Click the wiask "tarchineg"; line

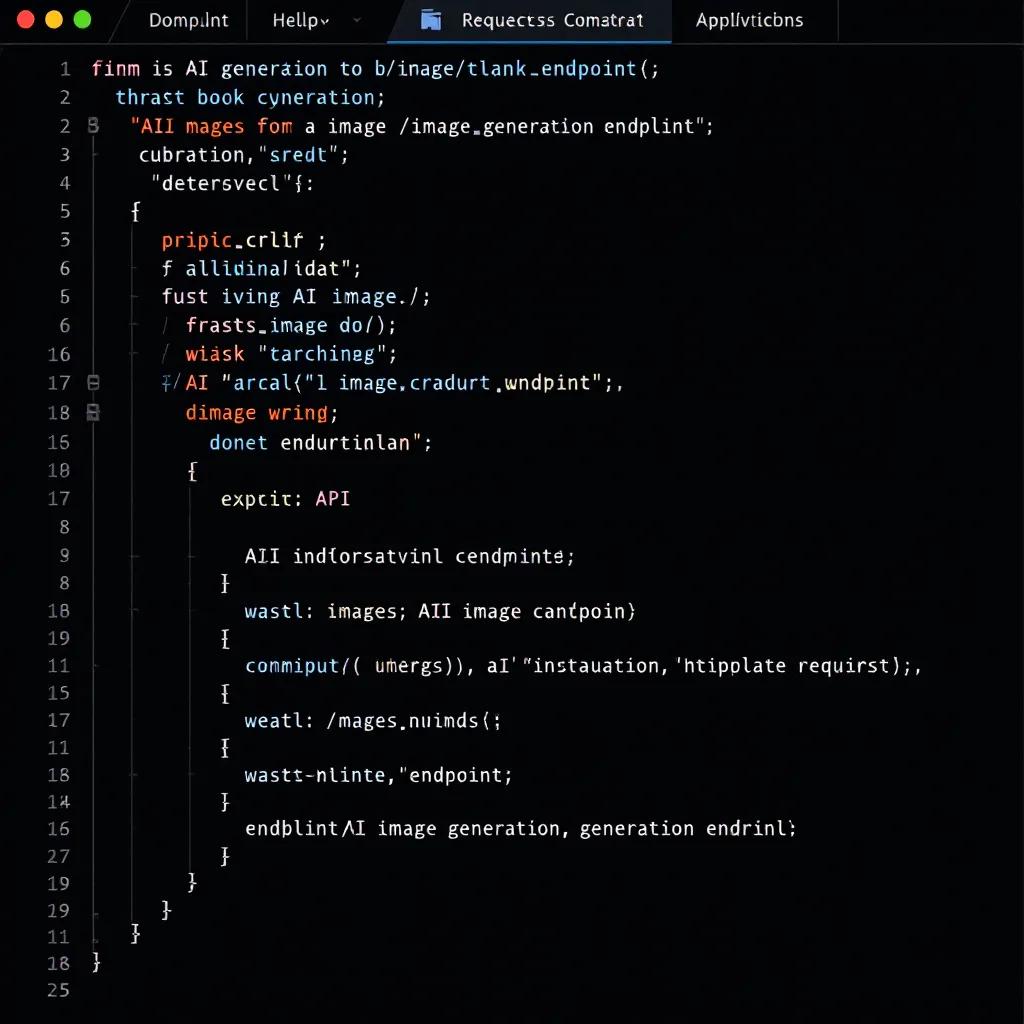pos(291,354)
